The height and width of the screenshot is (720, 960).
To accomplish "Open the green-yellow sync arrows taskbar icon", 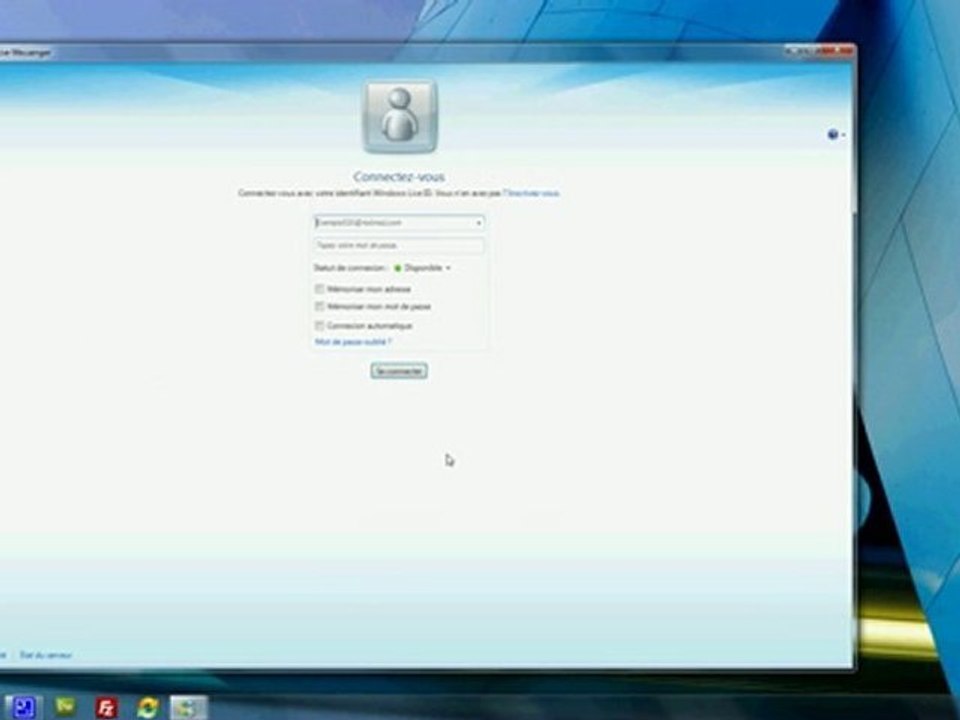I will click(147, 708).
